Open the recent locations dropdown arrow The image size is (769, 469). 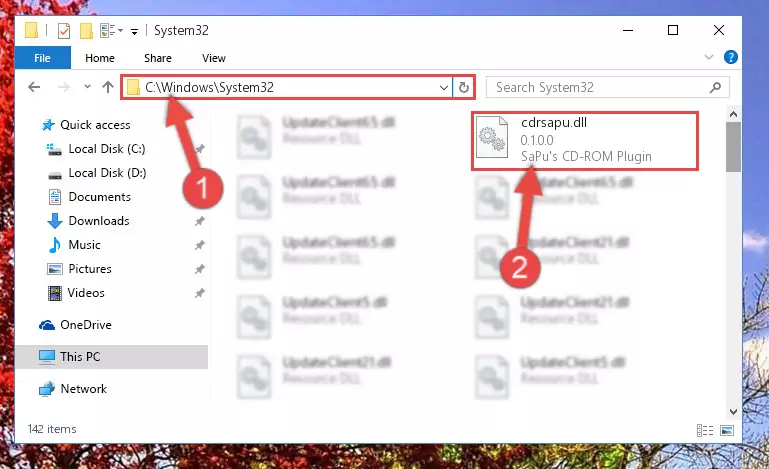pyautogui.click(x=87, y=87)
